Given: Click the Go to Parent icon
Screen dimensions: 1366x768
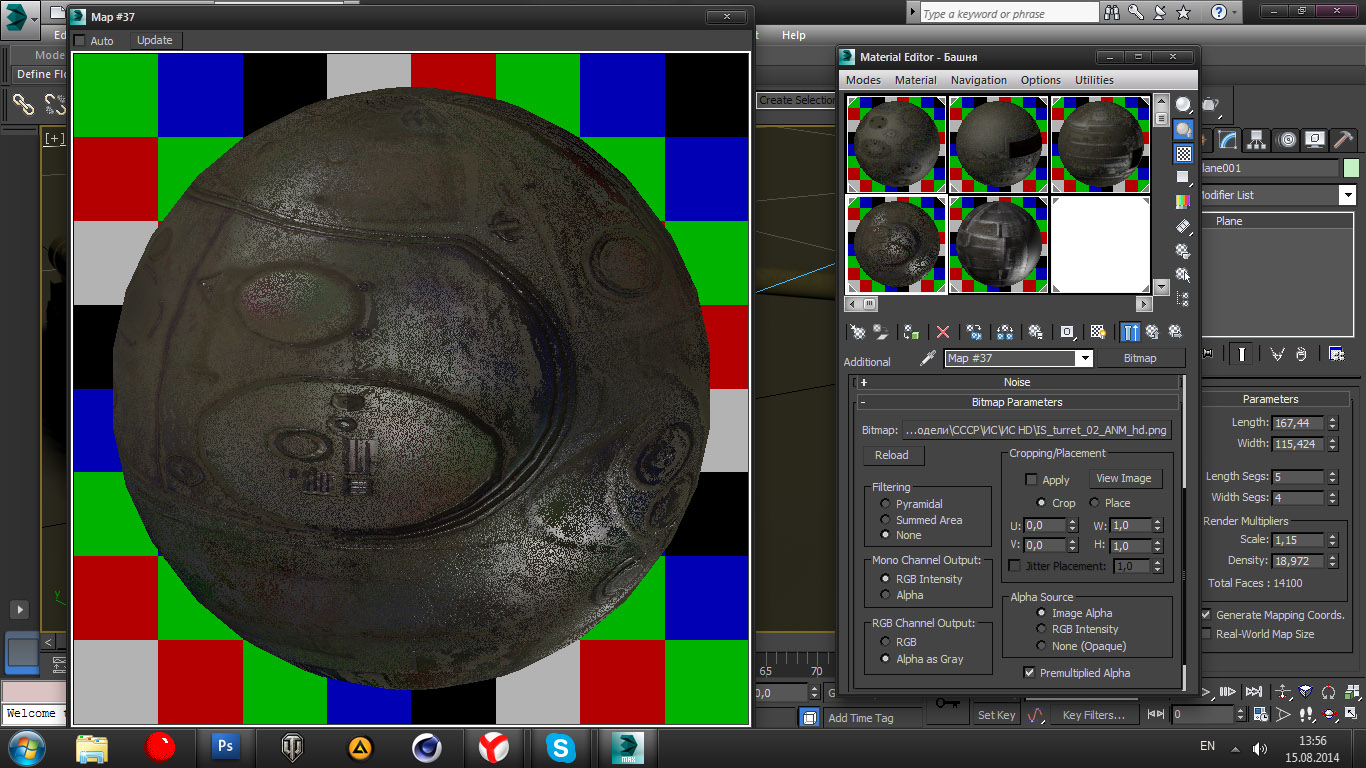Looking at the screenshot, I should 1152,332.
